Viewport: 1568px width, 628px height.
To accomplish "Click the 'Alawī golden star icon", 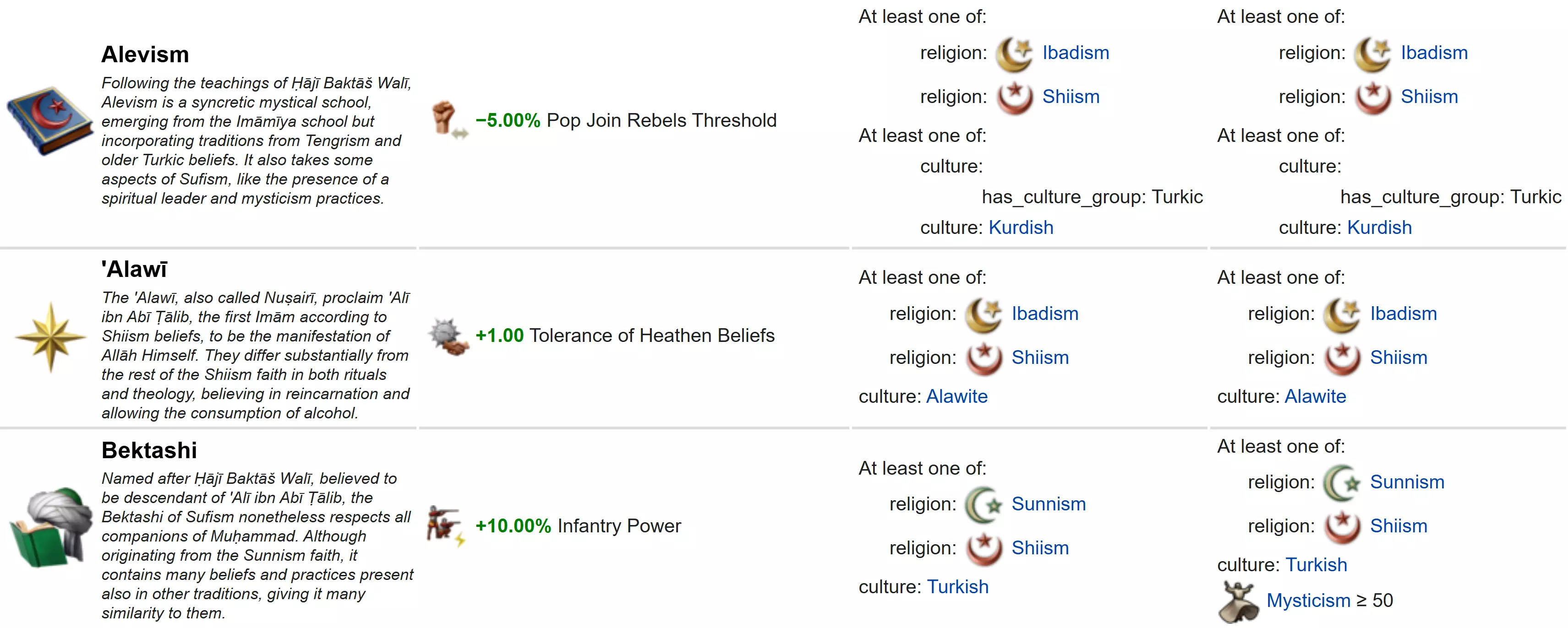I will click(50, 336).
